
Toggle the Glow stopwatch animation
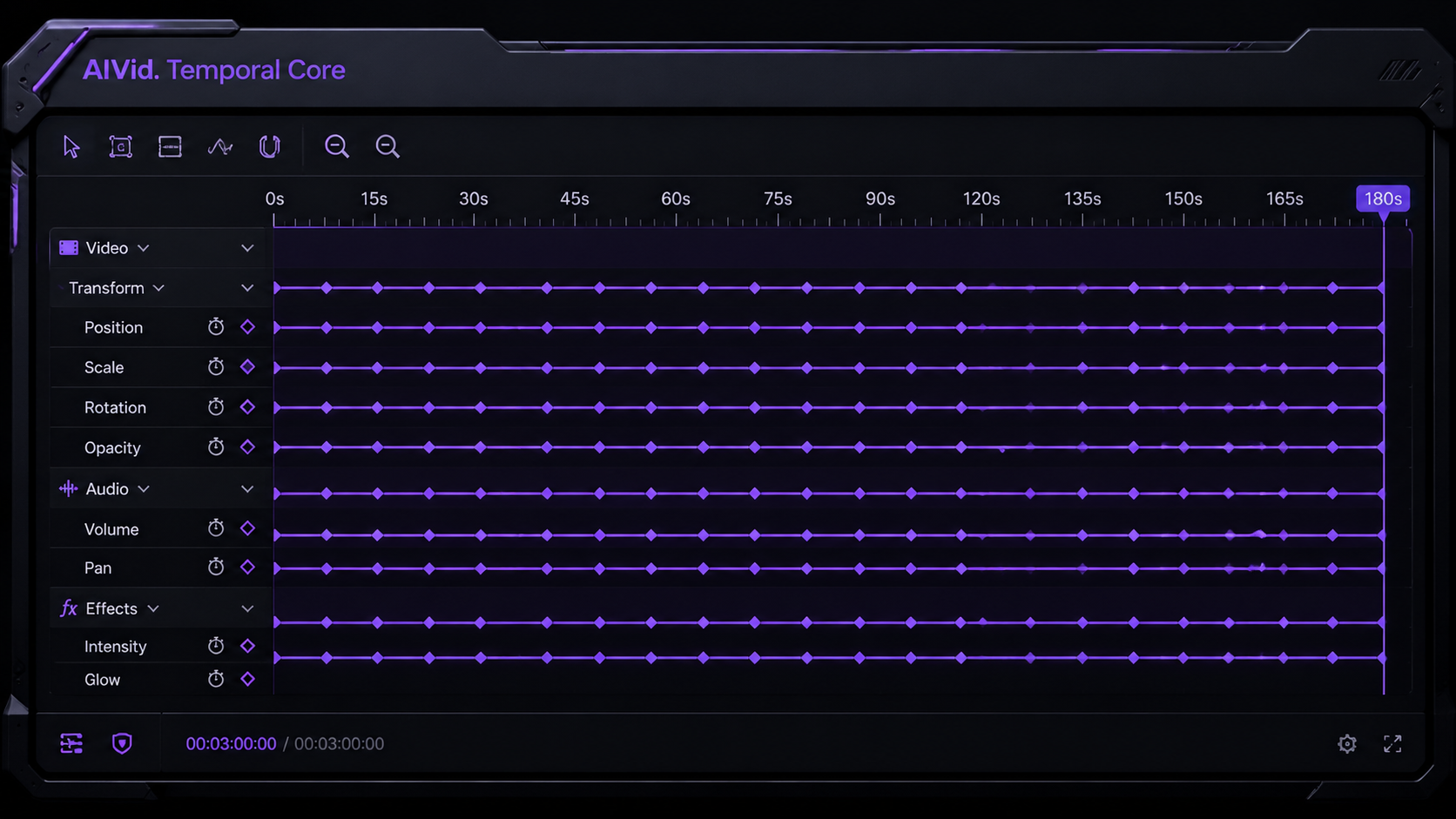tap(216, 679)
